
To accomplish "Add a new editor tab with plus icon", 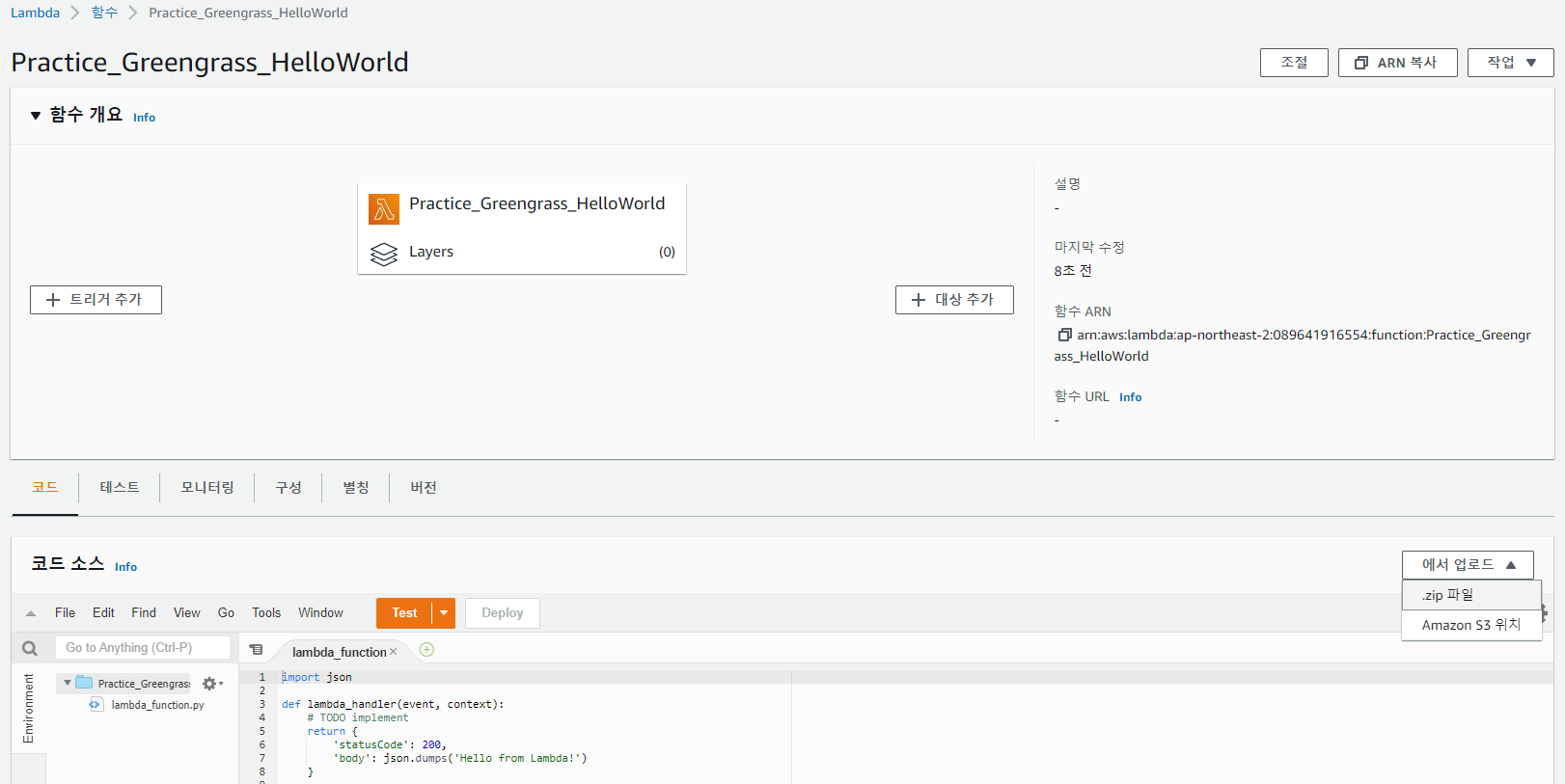I will (x=426, y=650).
